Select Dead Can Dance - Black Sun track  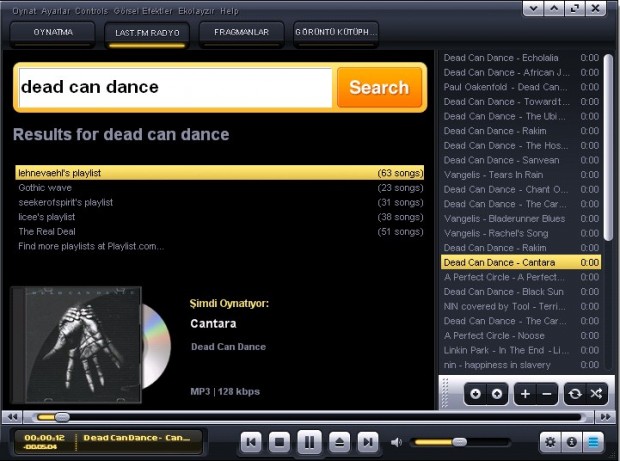click(x=521, y=292)
